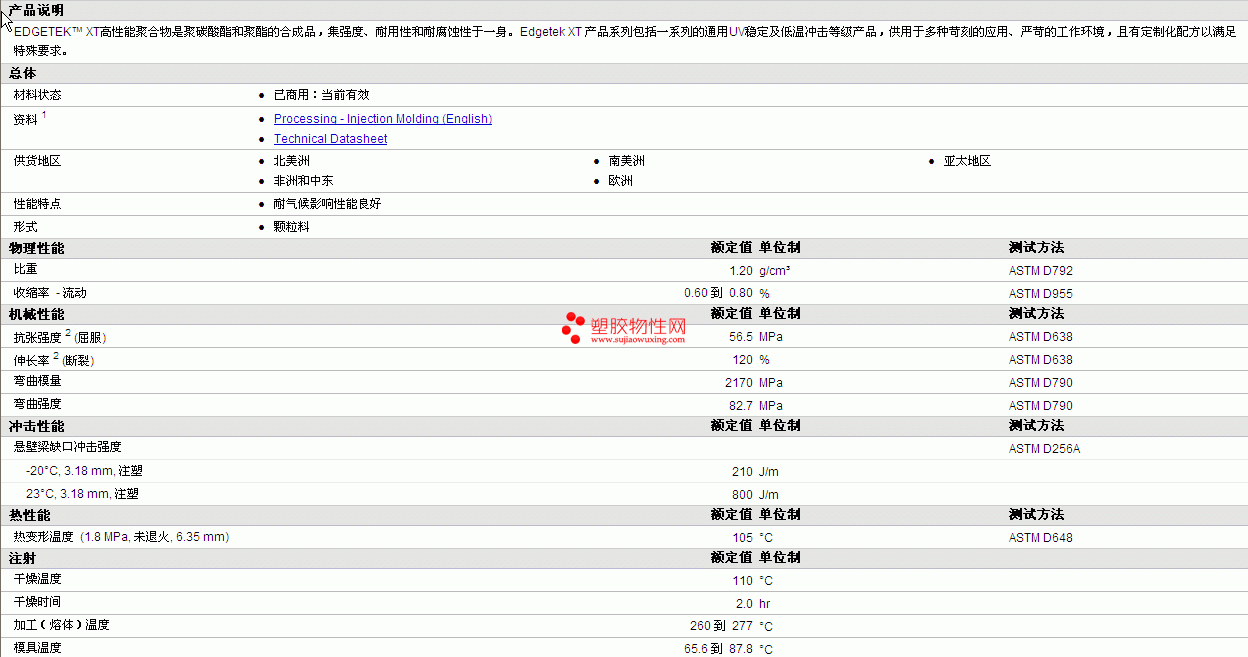Click the 干燥时间 row label
This screenshot has width=1248, height=657.
pos(37,602)
